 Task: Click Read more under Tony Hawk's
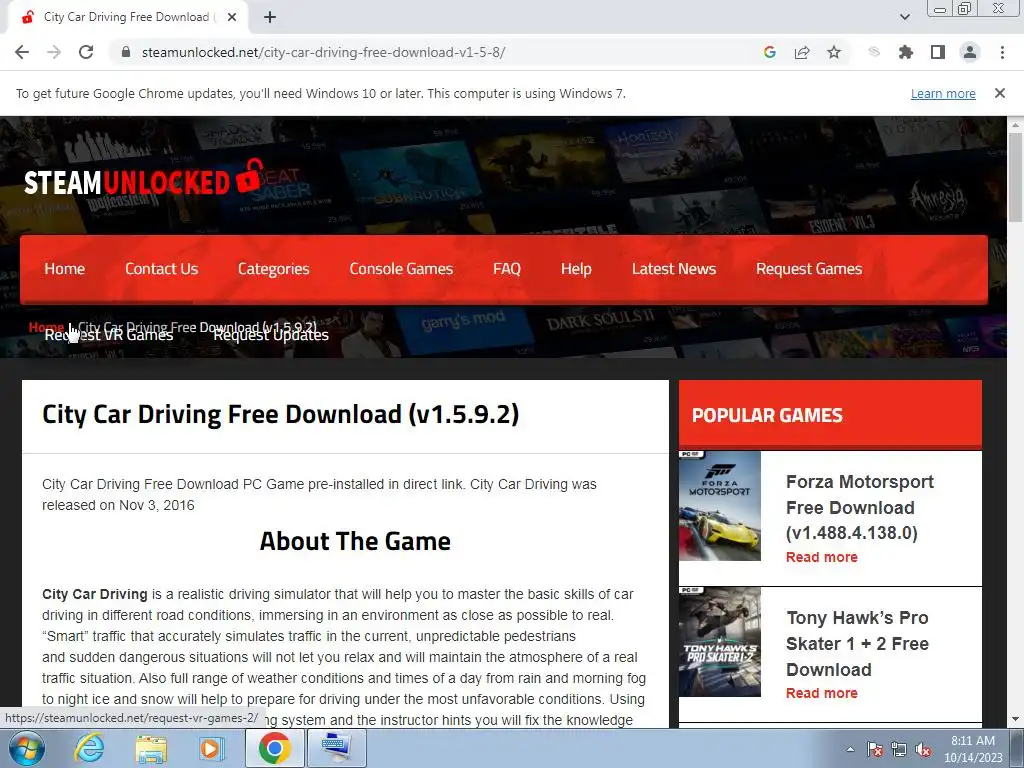point(822,693)
